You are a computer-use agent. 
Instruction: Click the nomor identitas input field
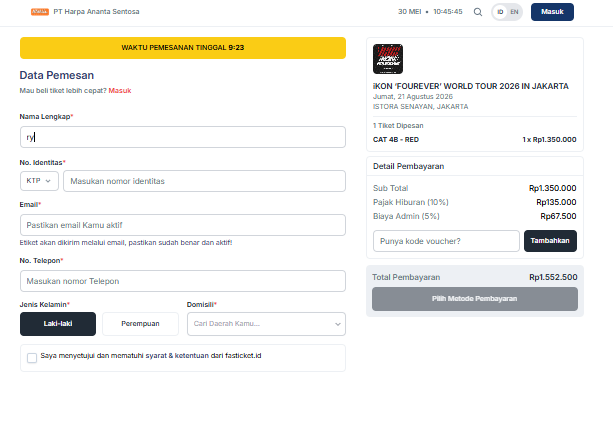pyautogui.click(x=204, y=181)
